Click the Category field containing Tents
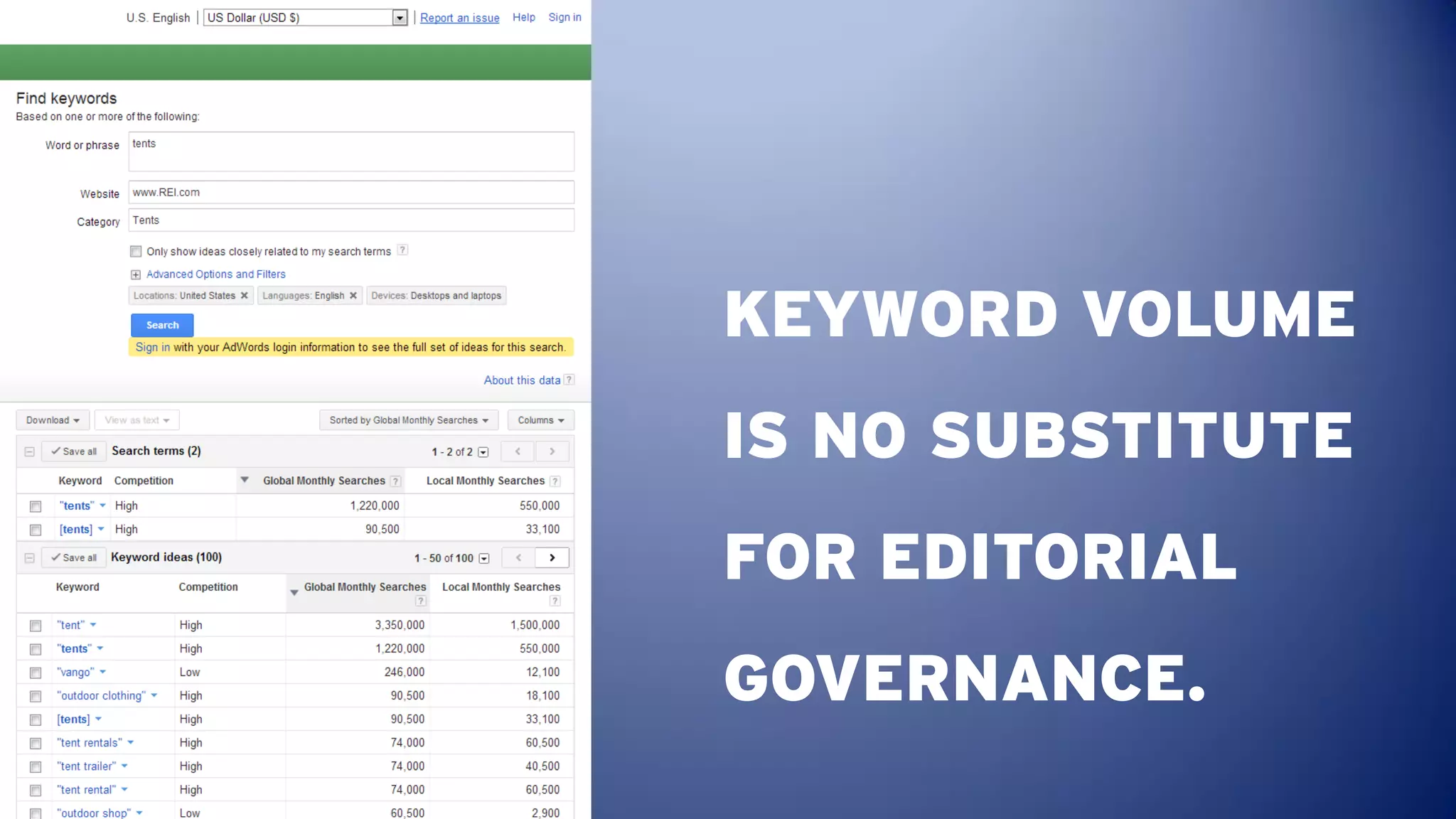1456x819 pixels. click(351, 220)
